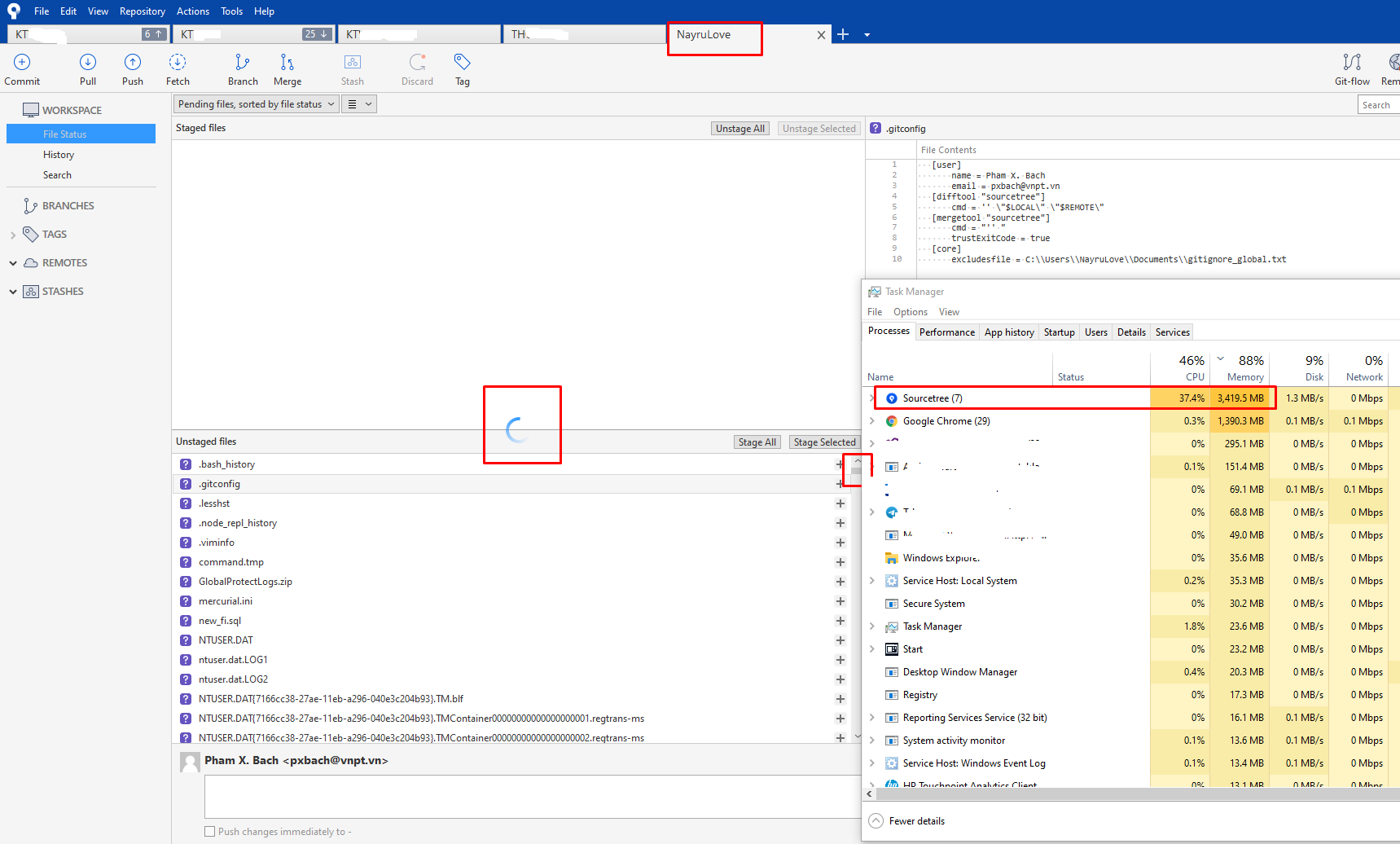Switch to Services tab in Task Manager
Viewport: 1400px width, 844px height.
click(x=1172, y=332)
